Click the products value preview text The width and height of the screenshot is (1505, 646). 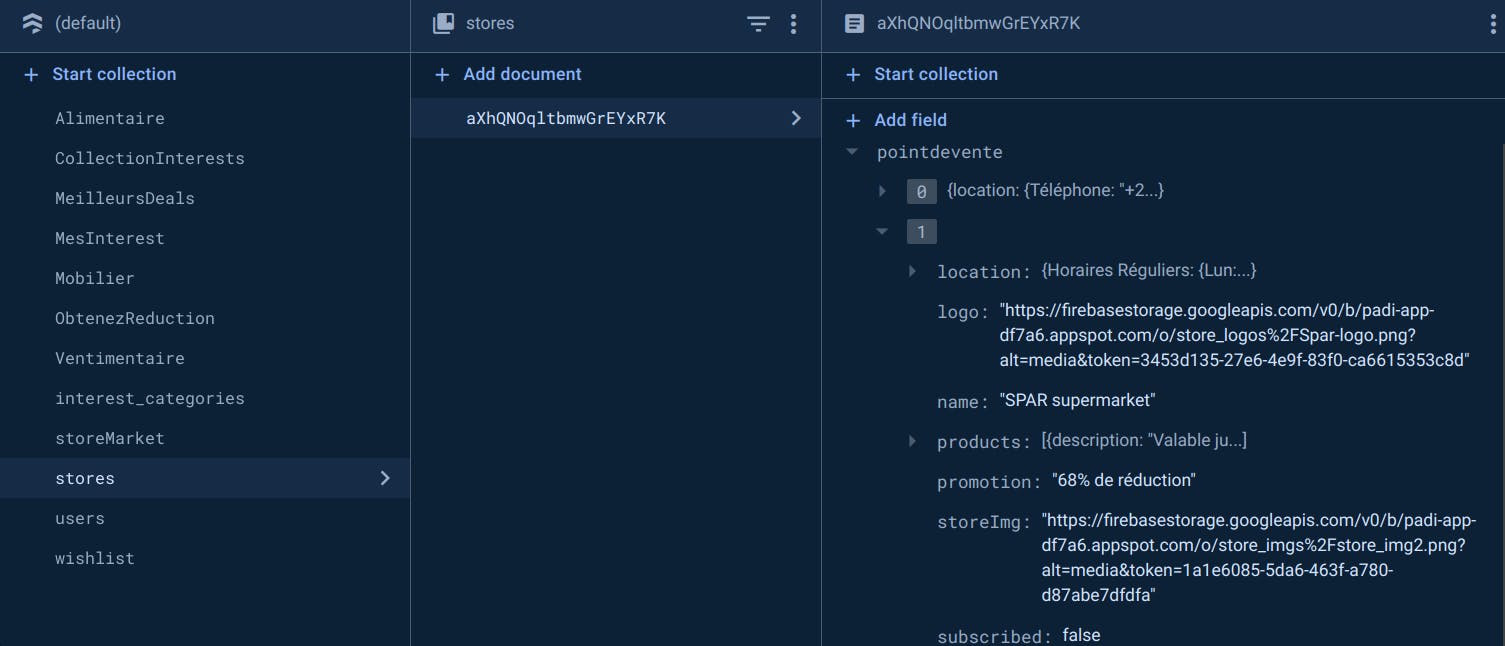point(1144,440)
